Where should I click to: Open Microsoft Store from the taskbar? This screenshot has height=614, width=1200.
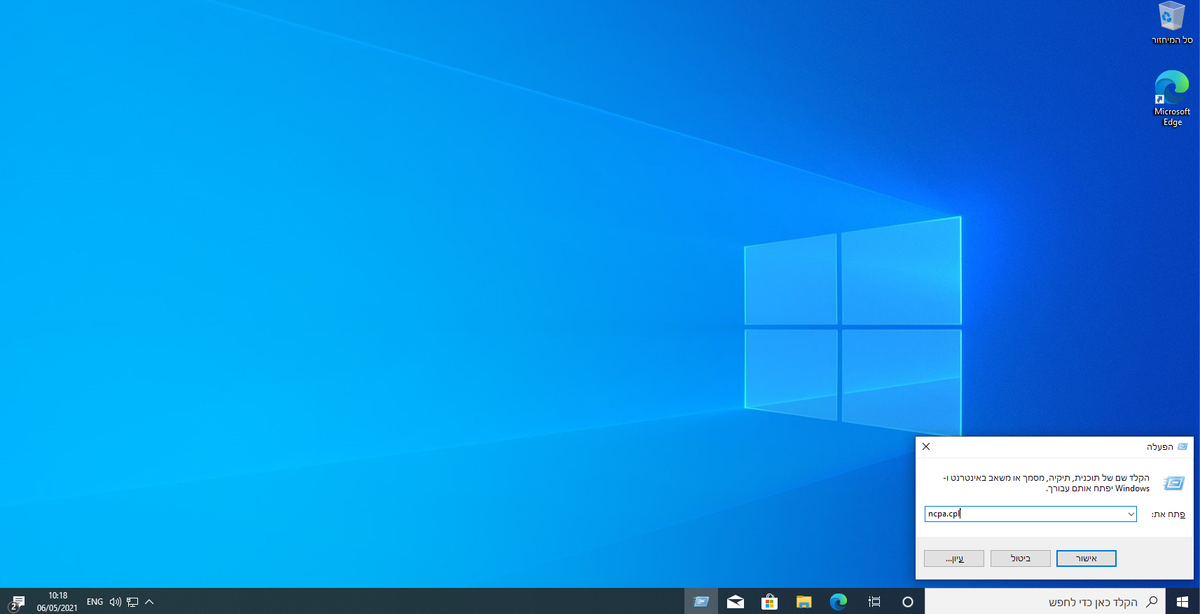point(769,601)
